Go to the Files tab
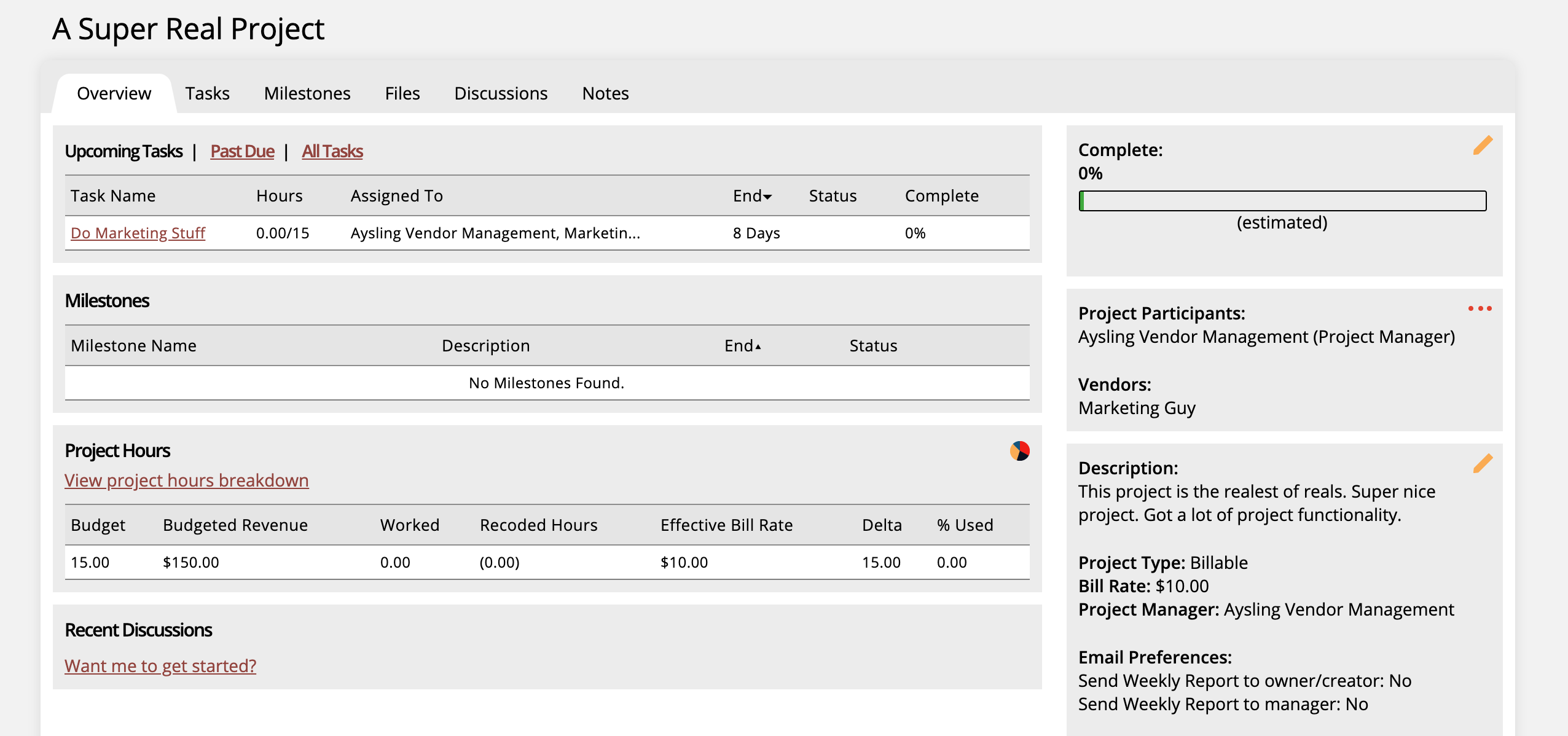Screen dimensions: 1568x736 402,93
